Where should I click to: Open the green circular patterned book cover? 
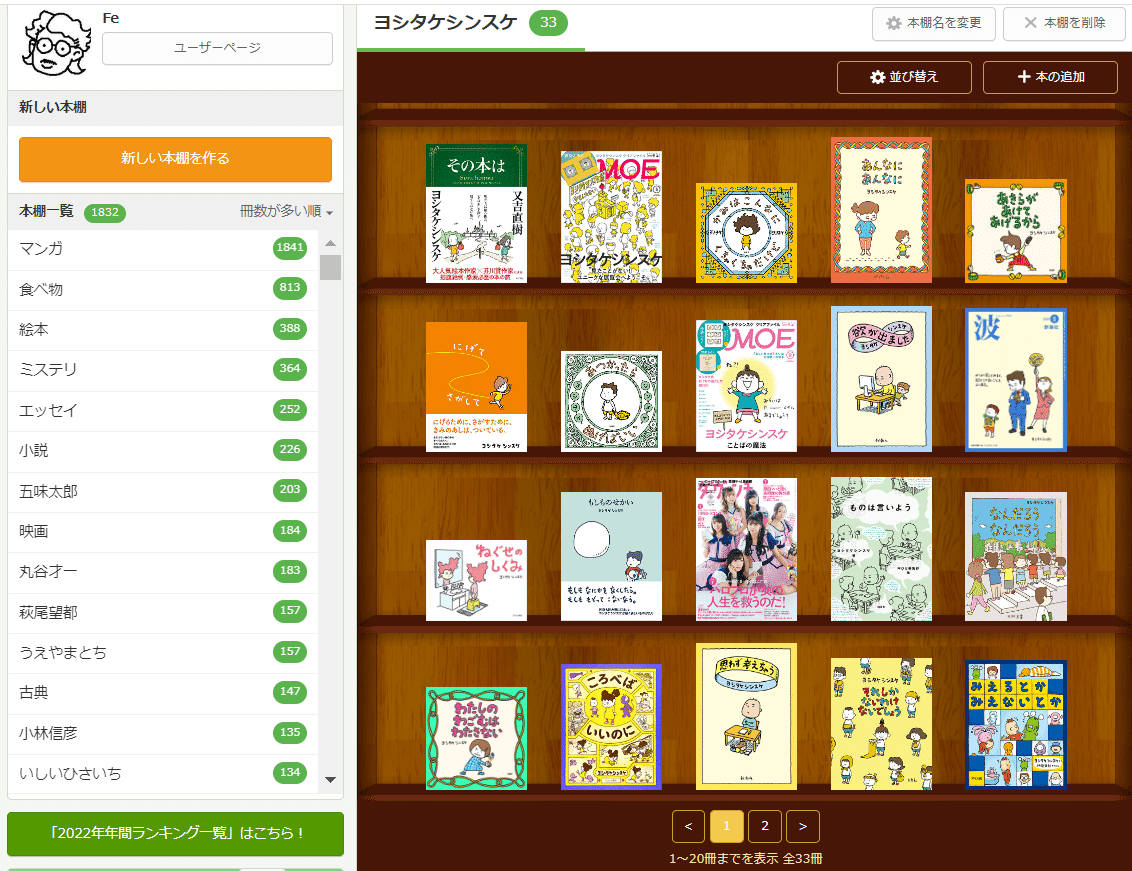(611, 402)
